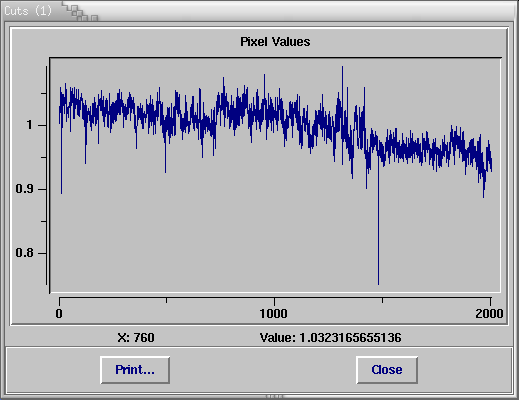The width and height of the screenshot is (519, 400).
Task: Click the bottom of the deepest downward spike
Action: point(378,284)
